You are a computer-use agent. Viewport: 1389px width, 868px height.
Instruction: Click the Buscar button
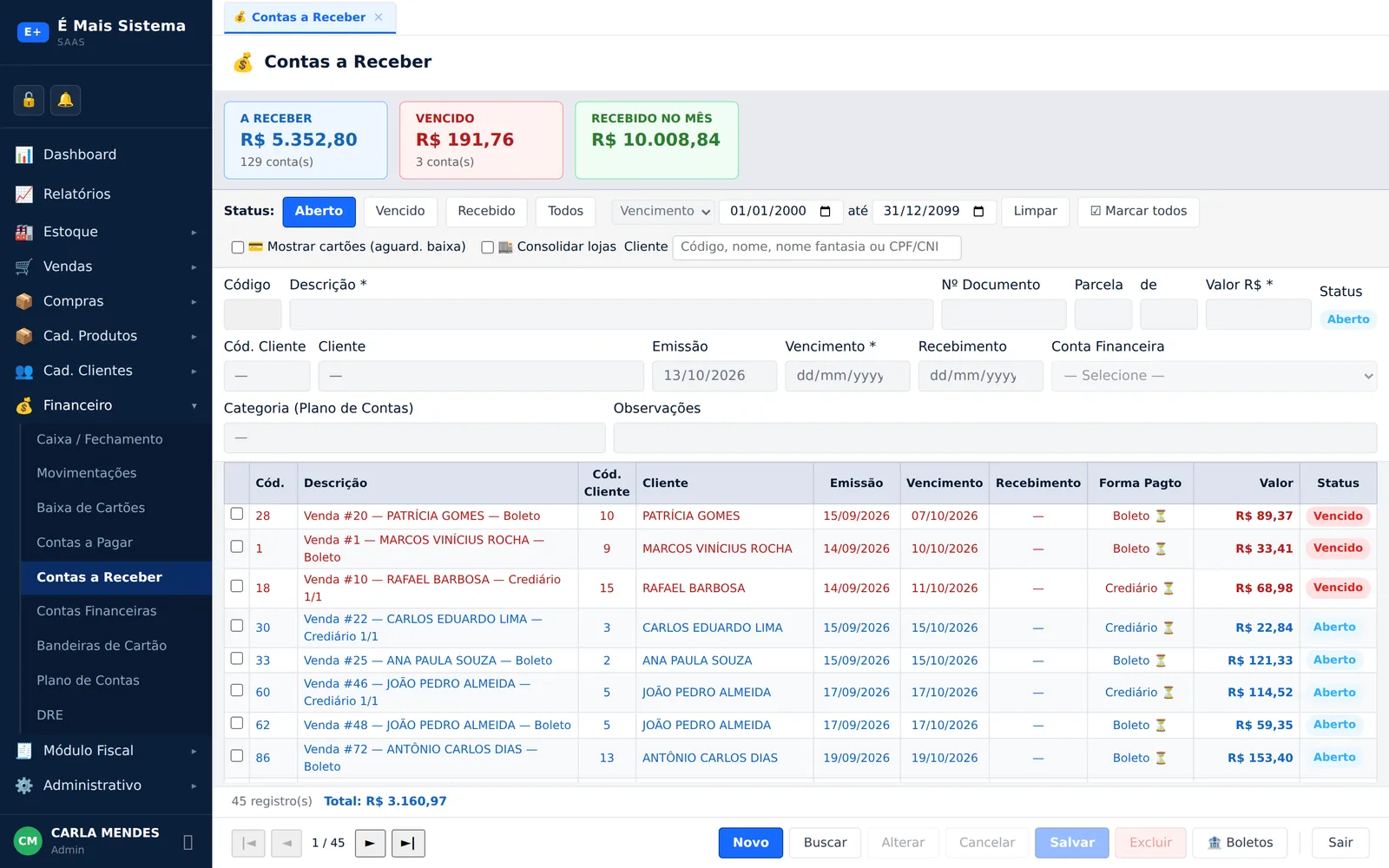[x=825, y=843]
